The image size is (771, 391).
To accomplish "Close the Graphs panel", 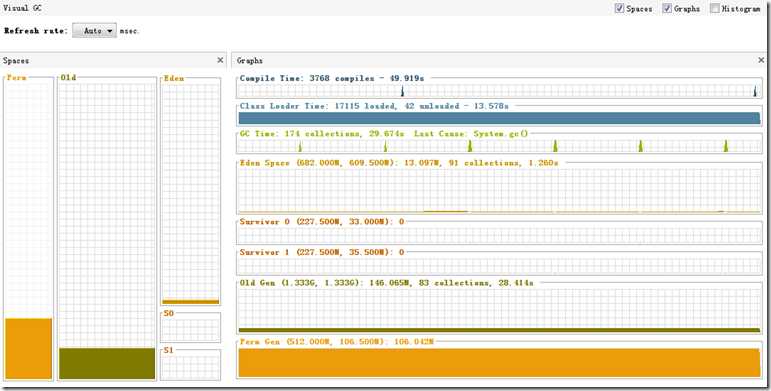I will [761, 60].
